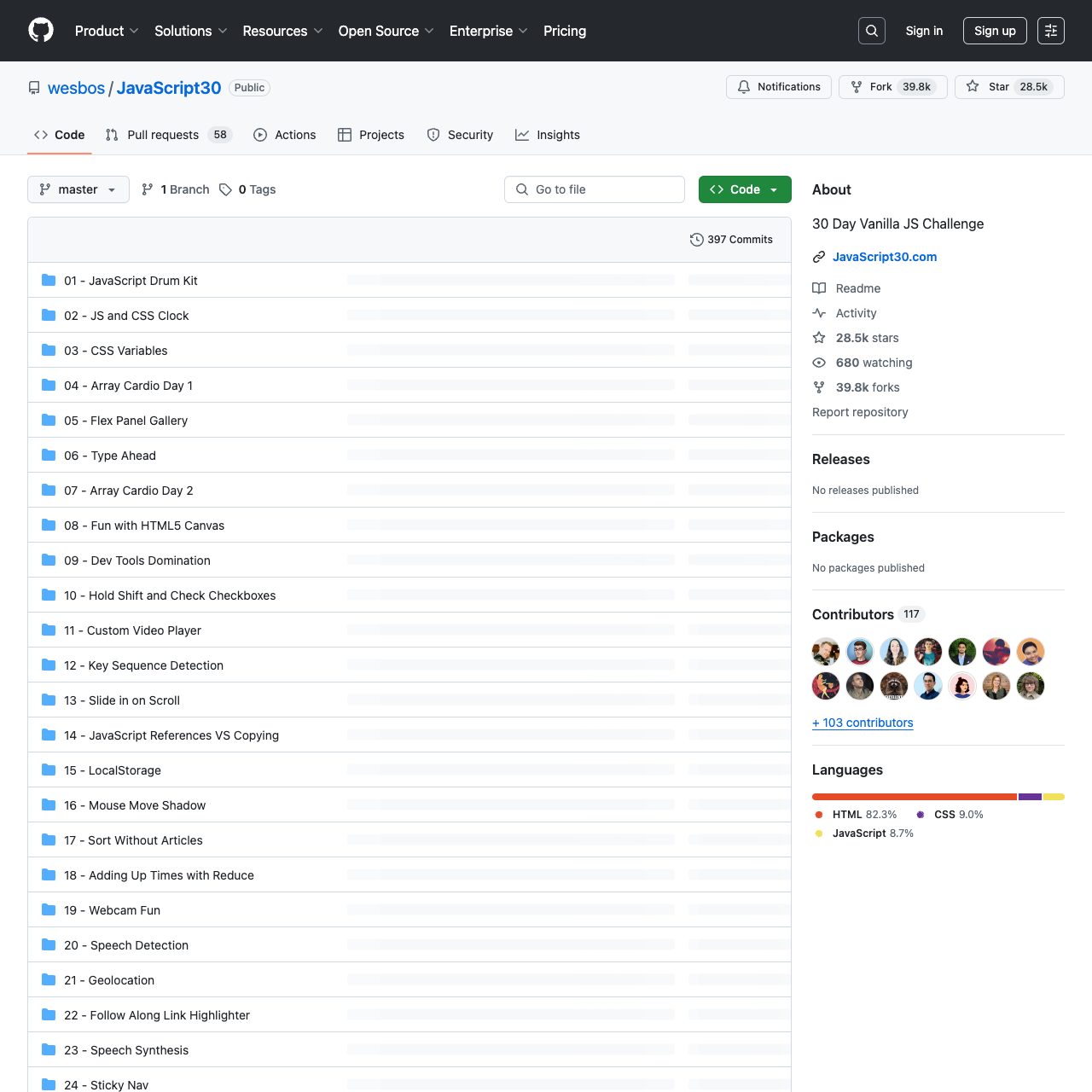The height and width of the screenshot is (1092, 1092).
Task: Click the Sign in link
Action: point(924,31)
